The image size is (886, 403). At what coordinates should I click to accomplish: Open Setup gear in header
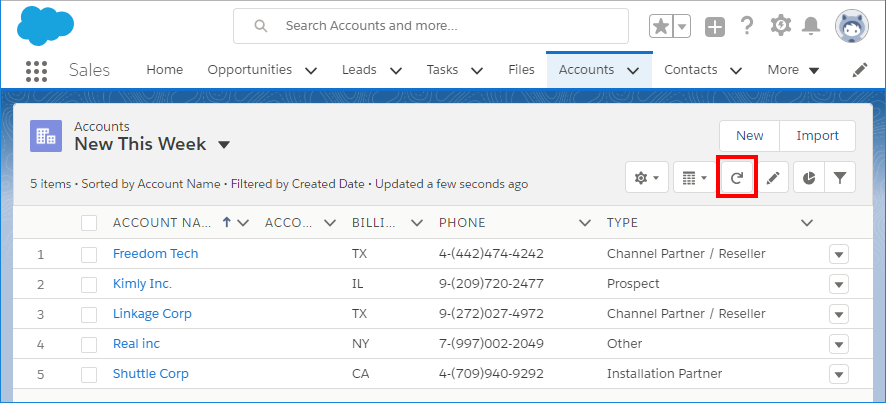[780, 26]
